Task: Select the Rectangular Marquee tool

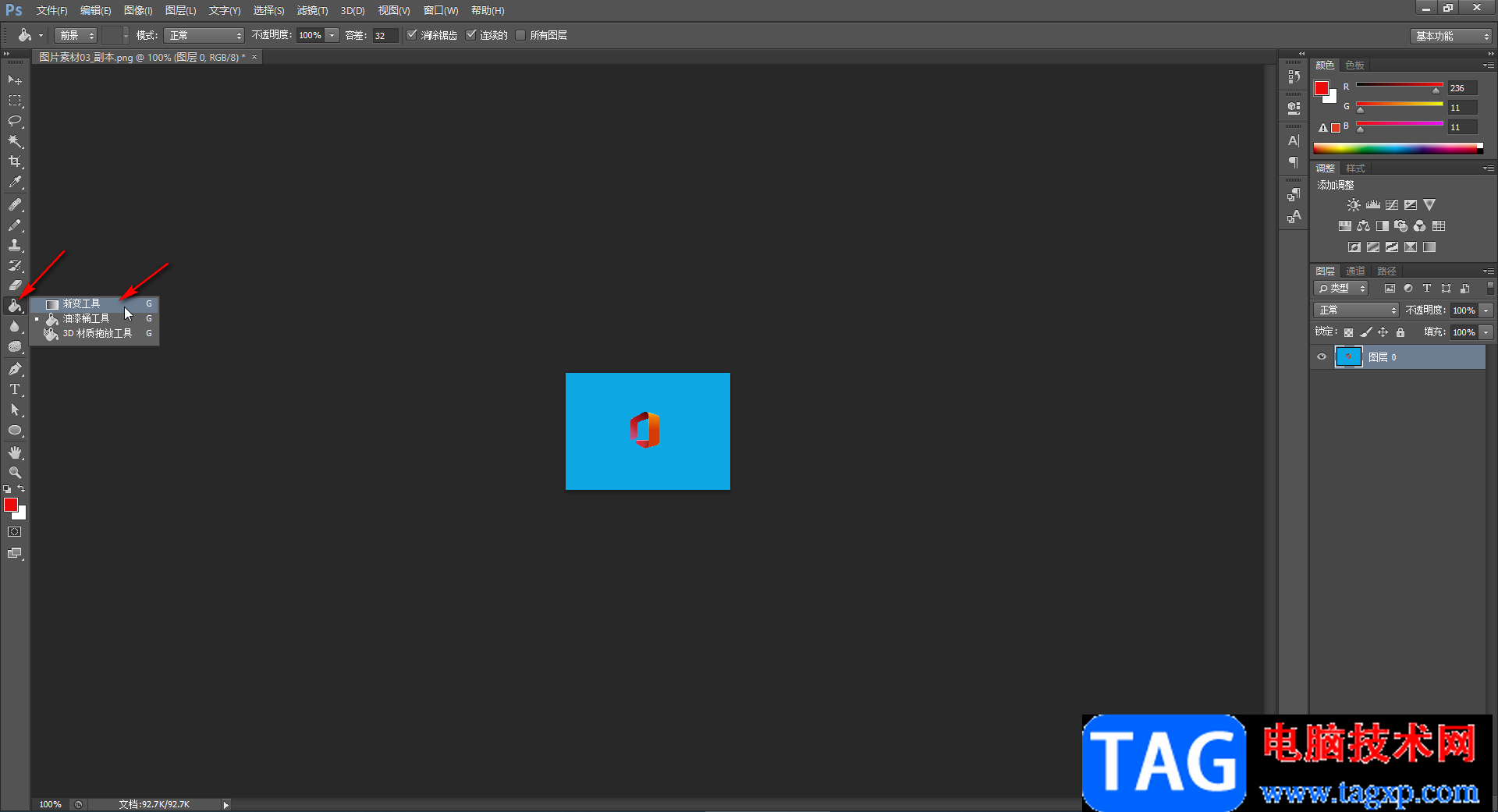Action: pyautogui.click(x=15, y=101)
